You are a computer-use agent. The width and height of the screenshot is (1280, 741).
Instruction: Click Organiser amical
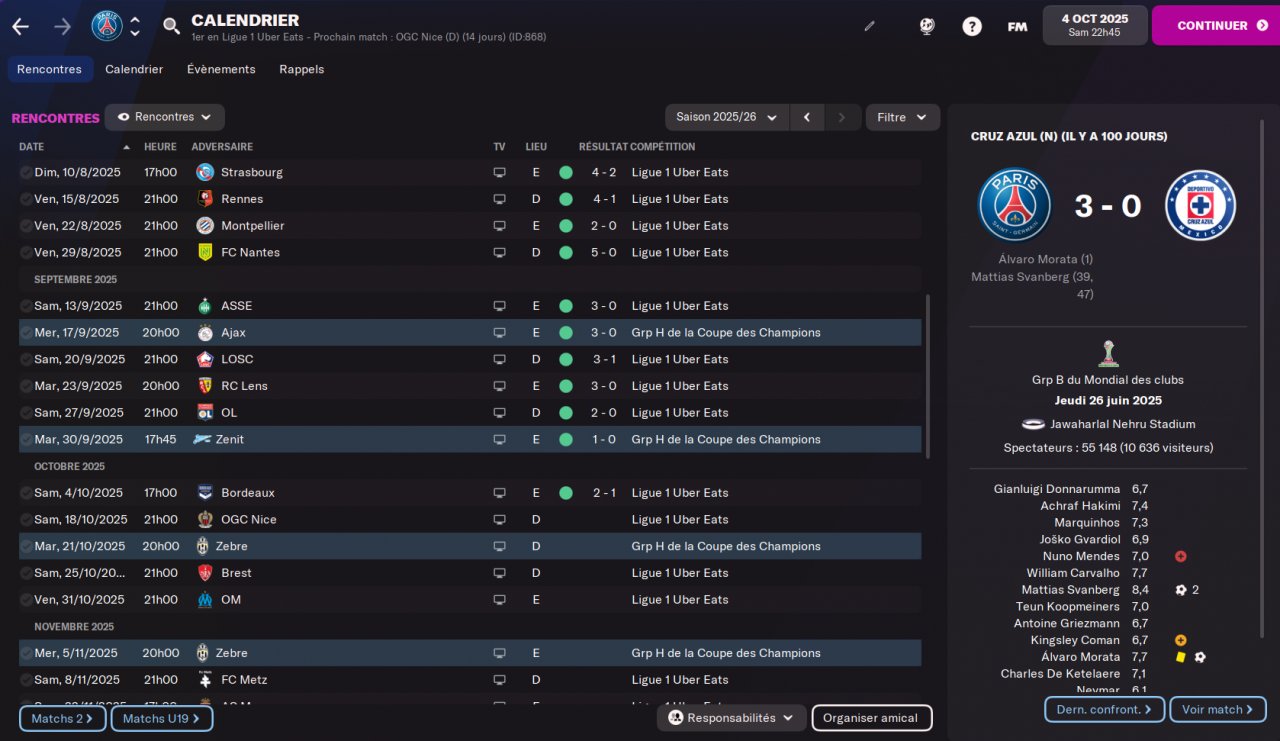[872, 718]
